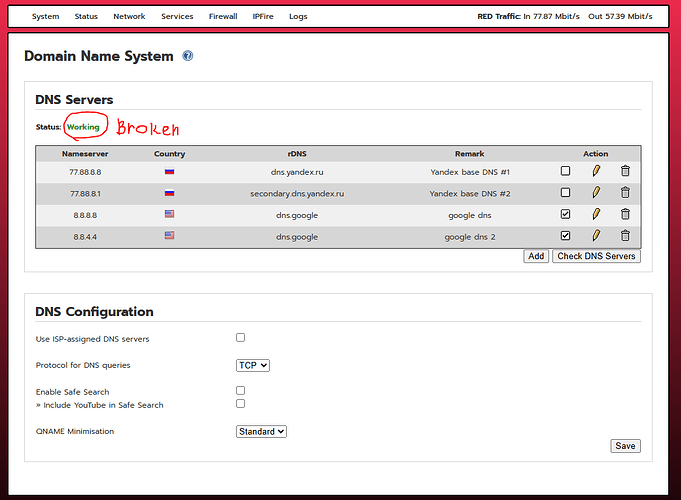Enable the Yandex base DNS #2 checkbox

[x=565, y=192]
